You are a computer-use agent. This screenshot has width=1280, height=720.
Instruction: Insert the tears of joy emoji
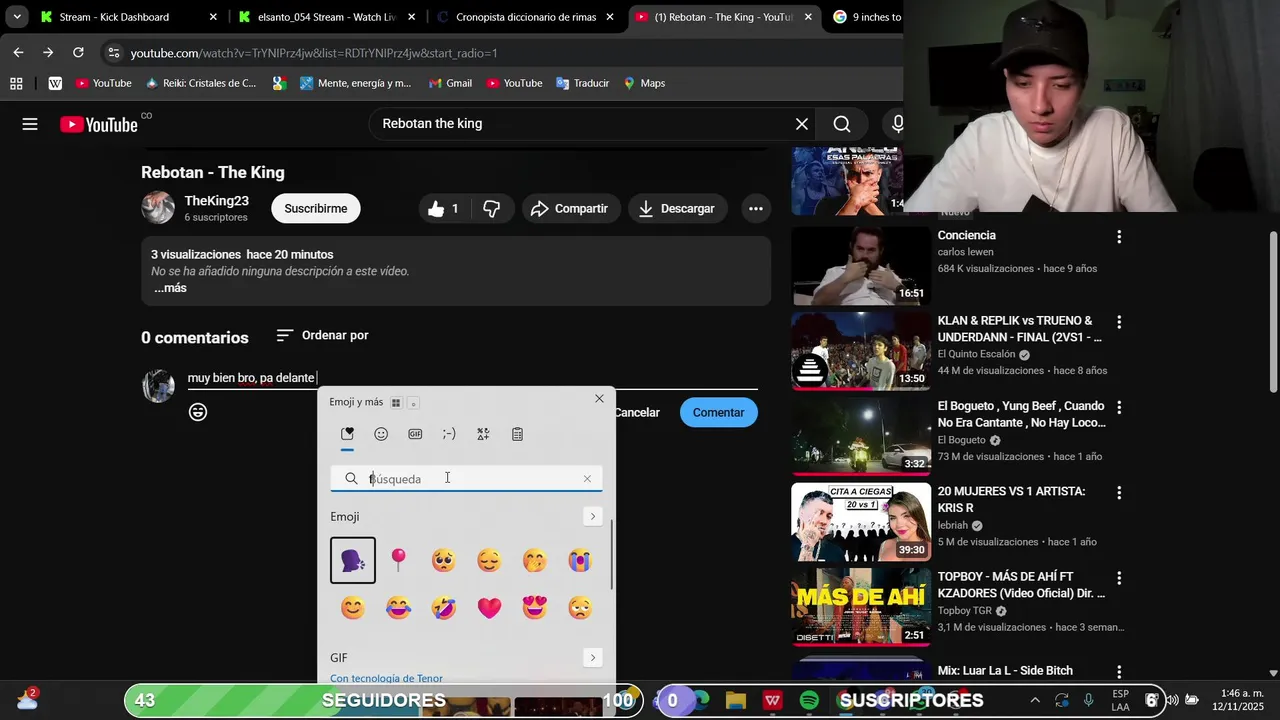[398, 607]
